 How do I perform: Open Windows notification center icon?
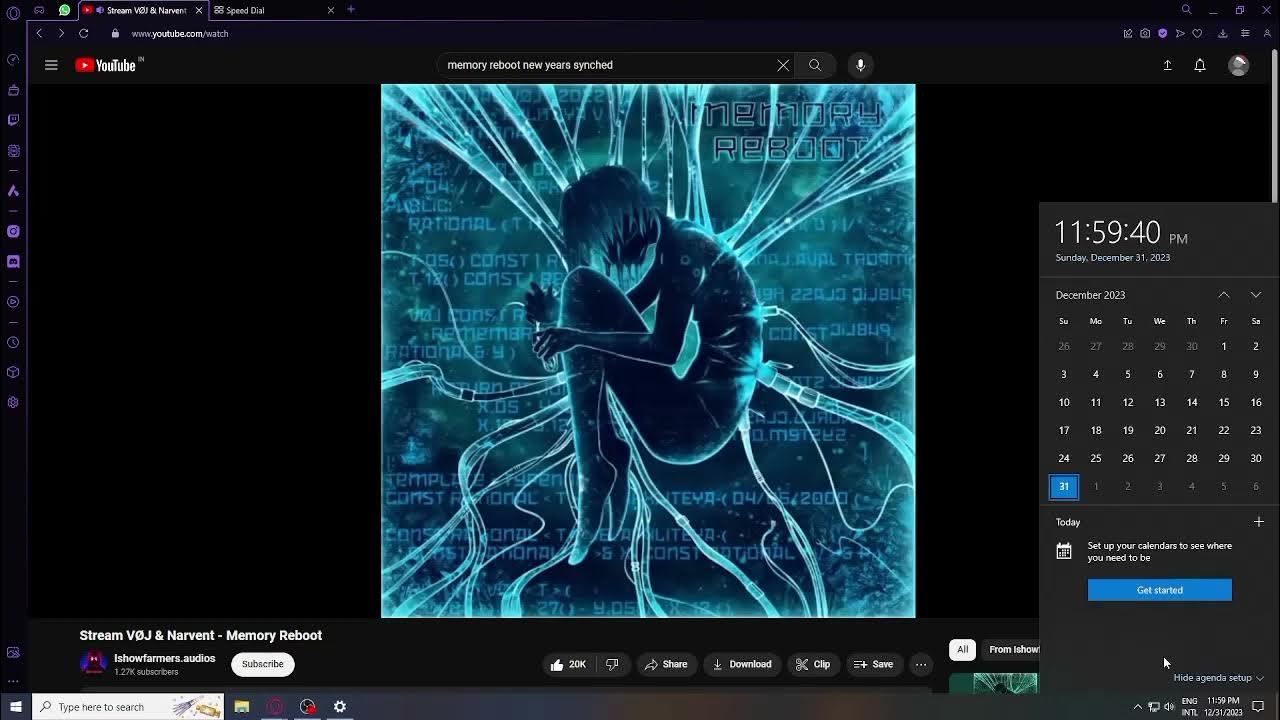(x=1258, y=707)
